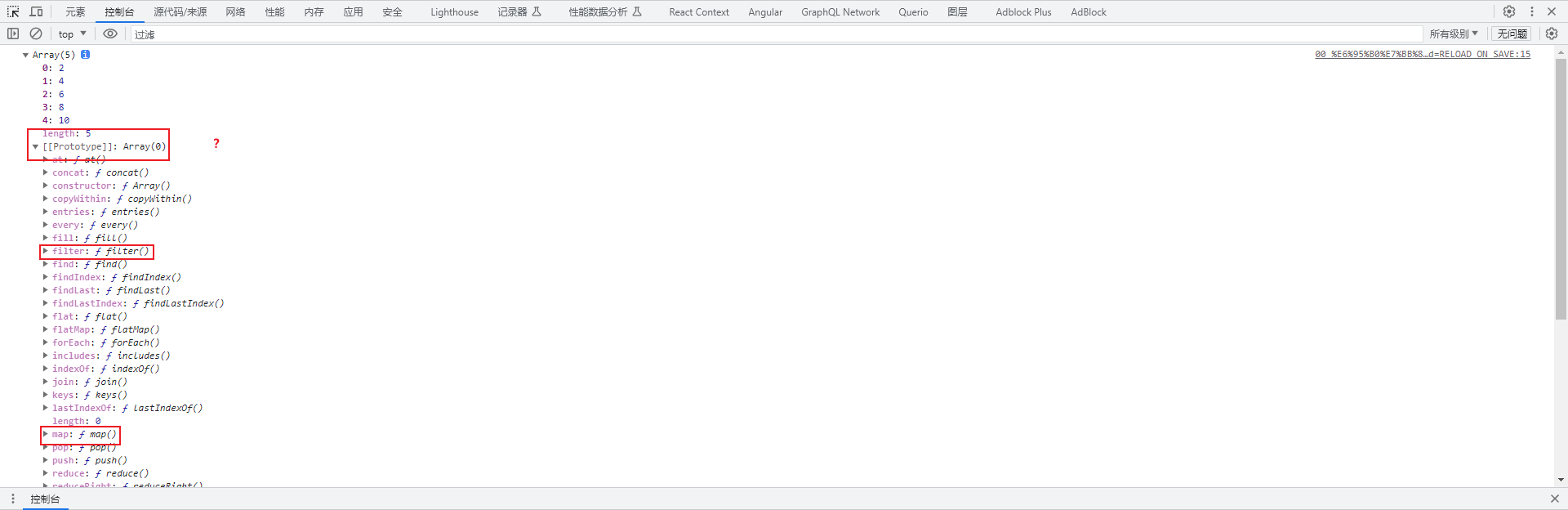Toggle the live expression eye icon

pyautogui.click(x=110, y=34)
